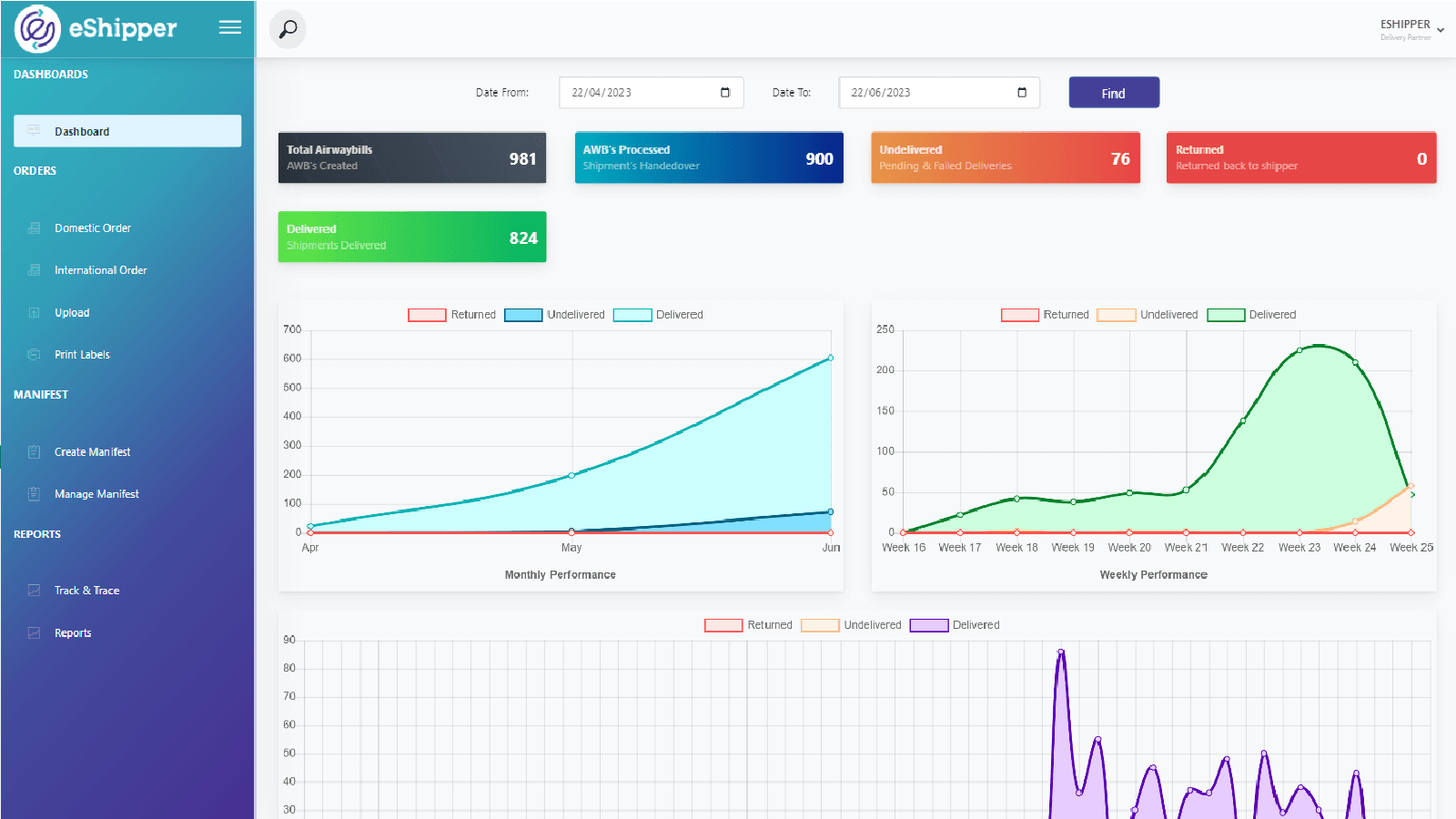Click the eShipper logo icon

tap(37, 29)
